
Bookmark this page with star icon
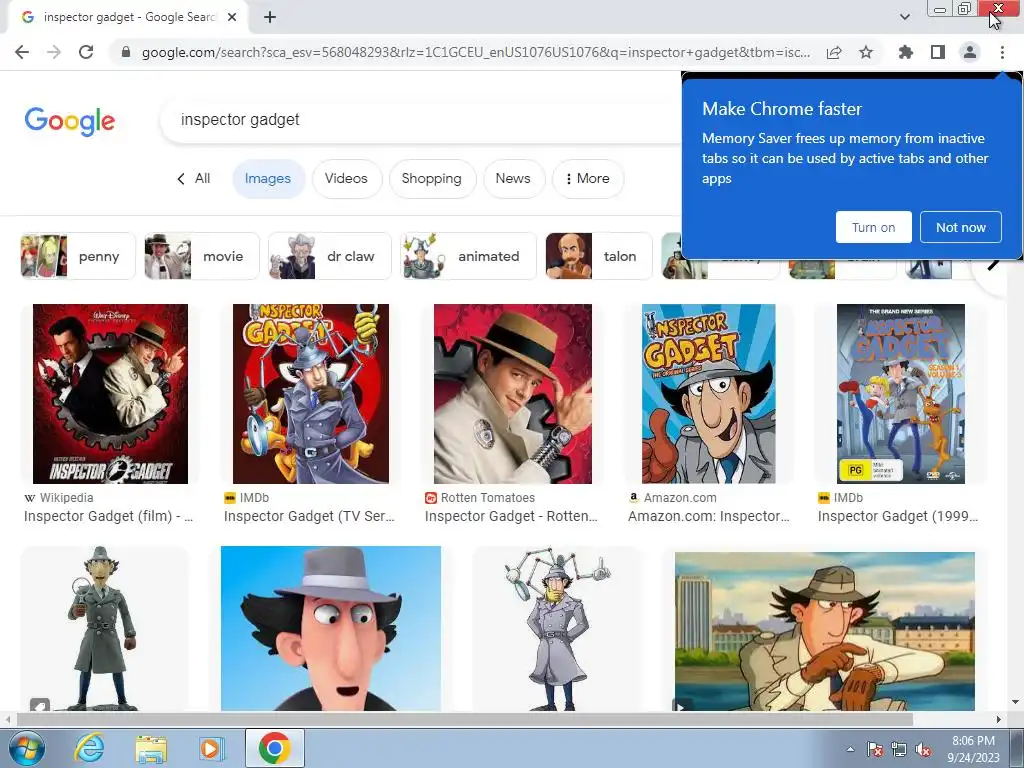pyautogui.click(x=866, y=52)
